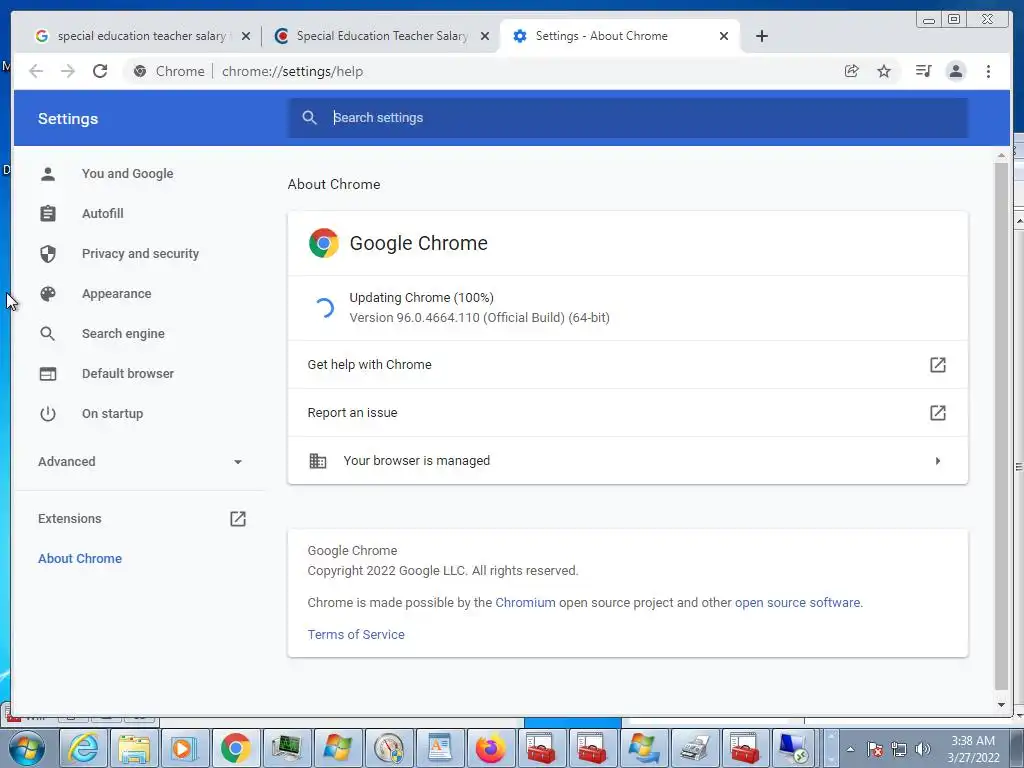
Task: Open the Chromium project link
Action: point(525,602)
